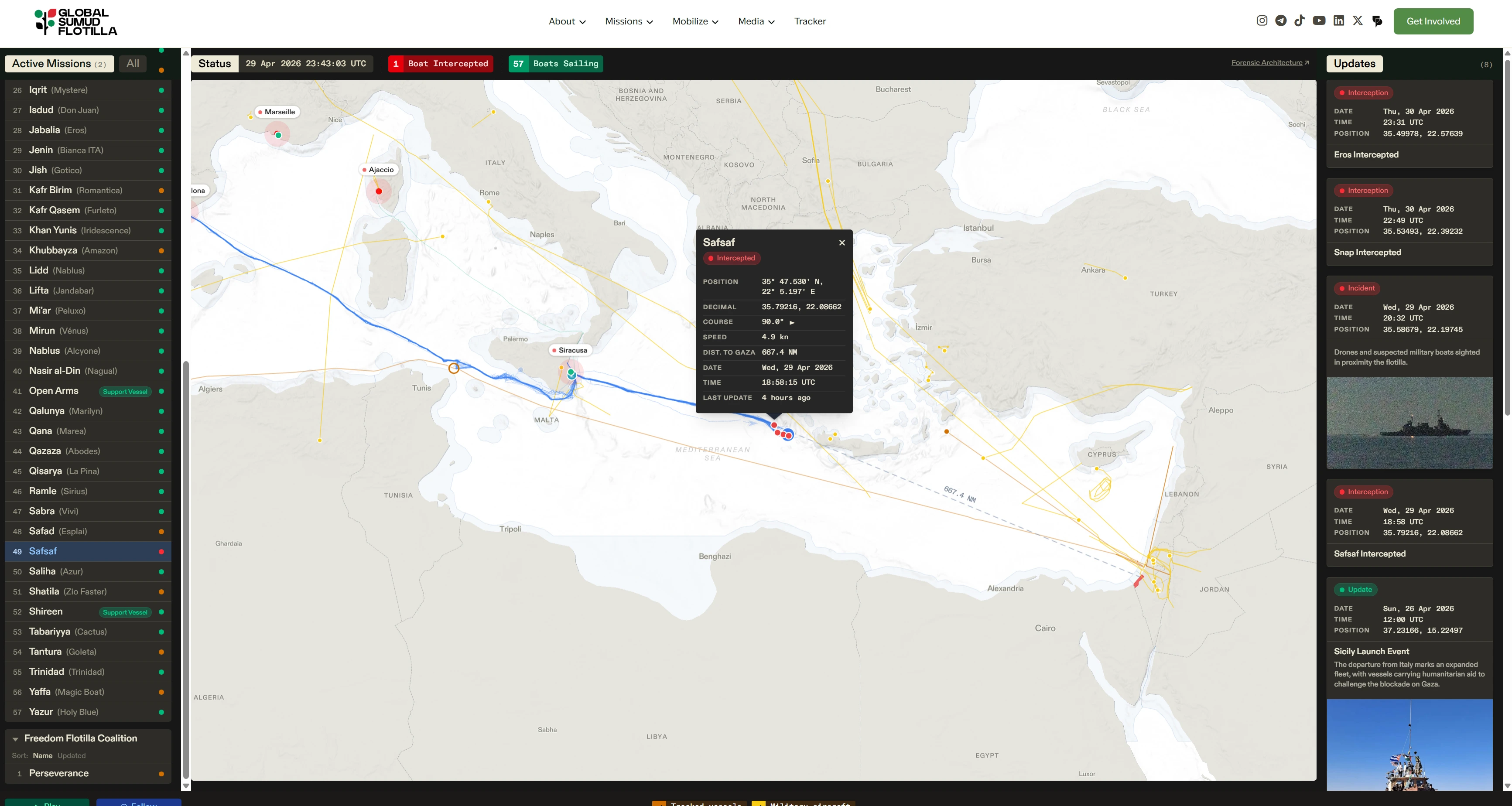Open the YouTube channel icon
This screenshot has height=806, width=1512.
[x=1319, y=21]
